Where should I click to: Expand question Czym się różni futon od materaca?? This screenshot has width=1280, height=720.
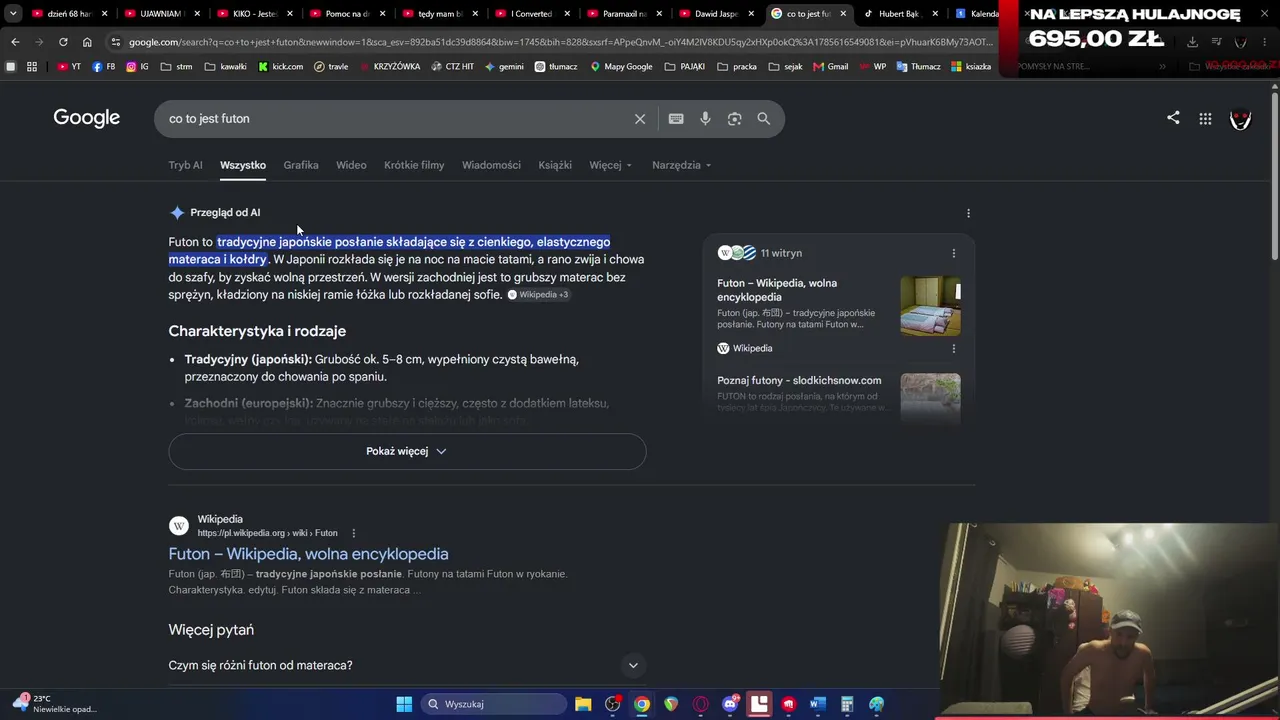click(407, 665)
